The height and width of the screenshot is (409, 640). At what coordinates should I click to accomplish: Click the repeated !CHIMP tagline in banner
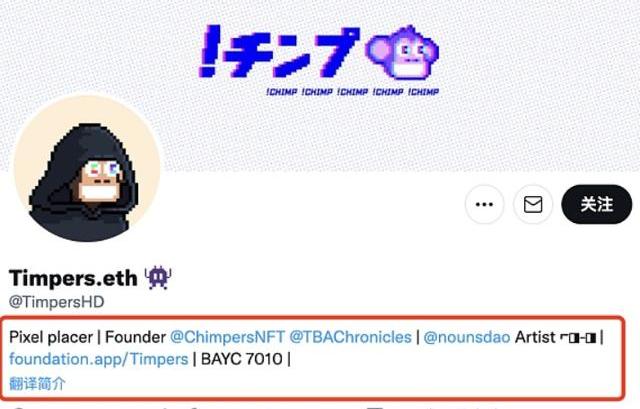pos(352,91)
